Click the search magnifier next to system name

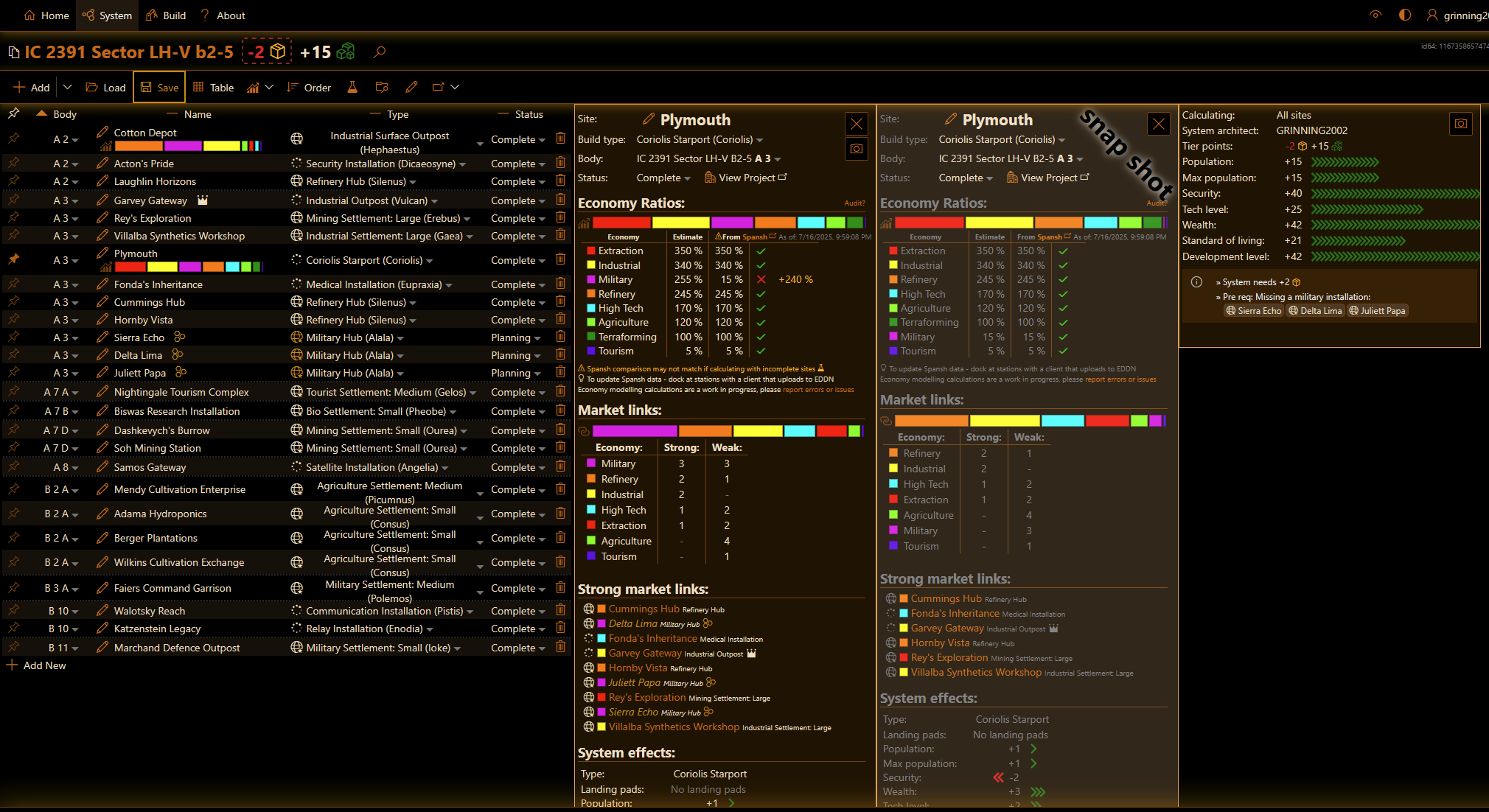tap(380, 52)
